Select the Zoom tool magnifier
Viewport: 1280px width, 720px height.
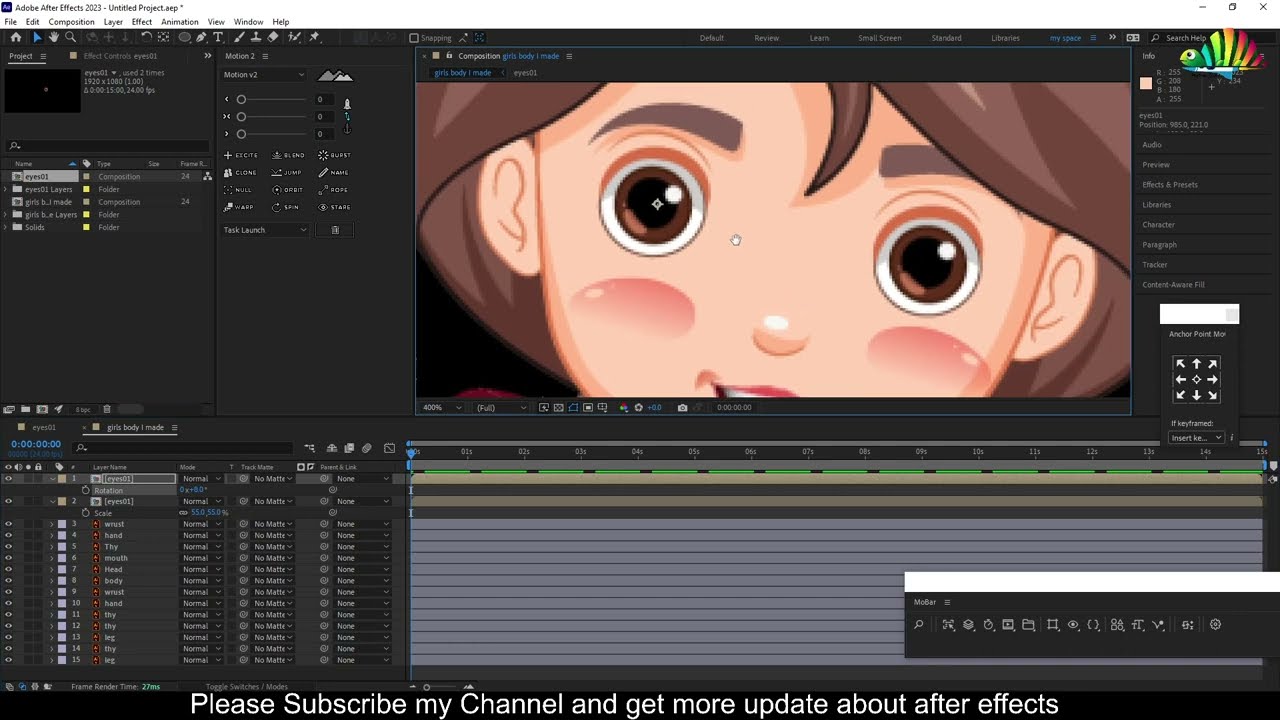(x=70, y=37)
